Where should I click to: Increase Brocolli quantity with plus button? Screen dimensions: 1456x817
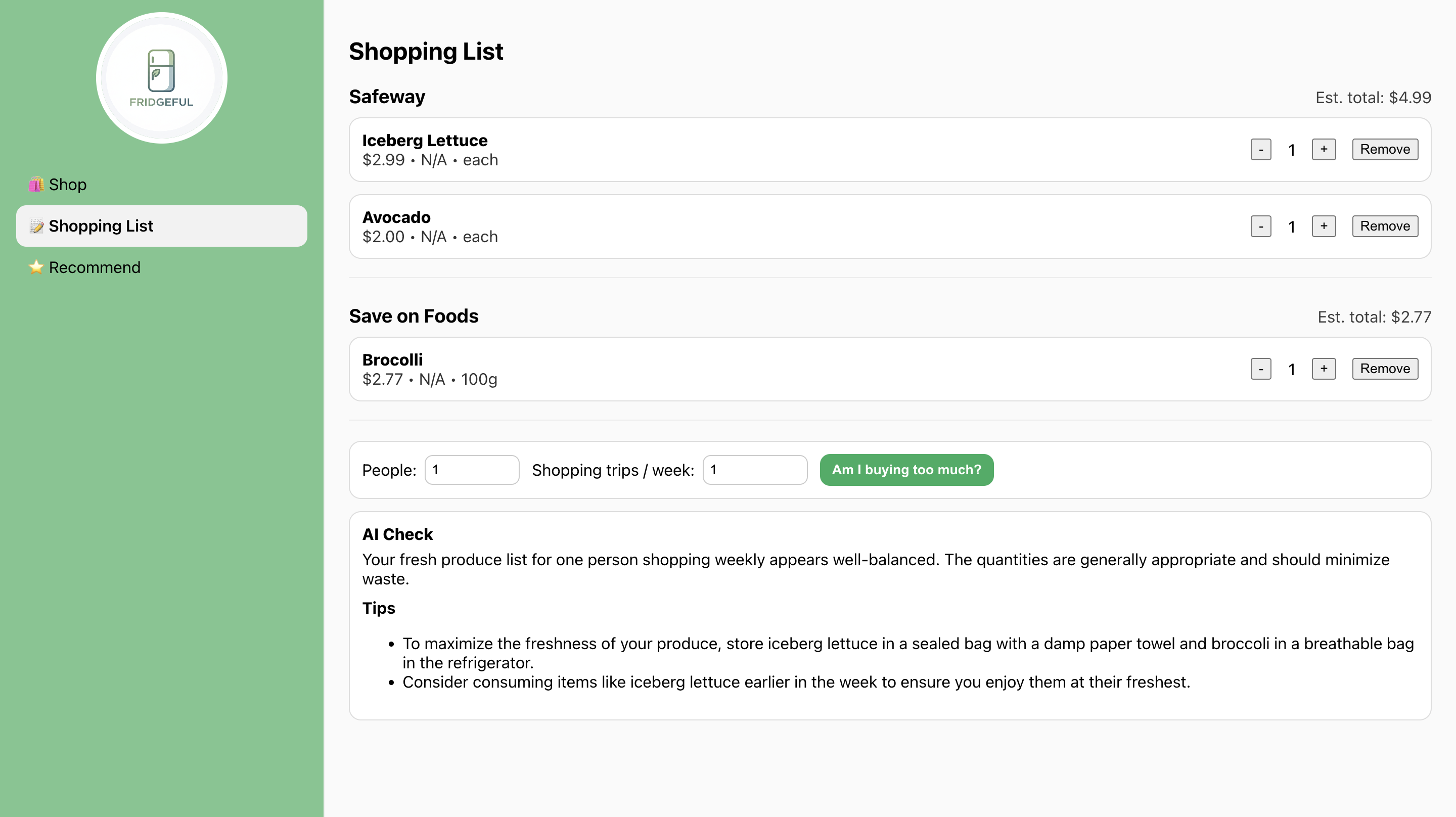(1323, 369)
